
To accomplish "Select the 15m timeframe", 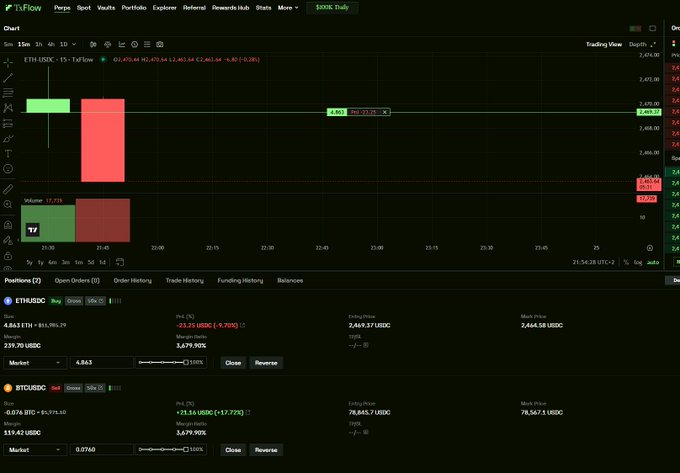I will [x=24, y=44].
